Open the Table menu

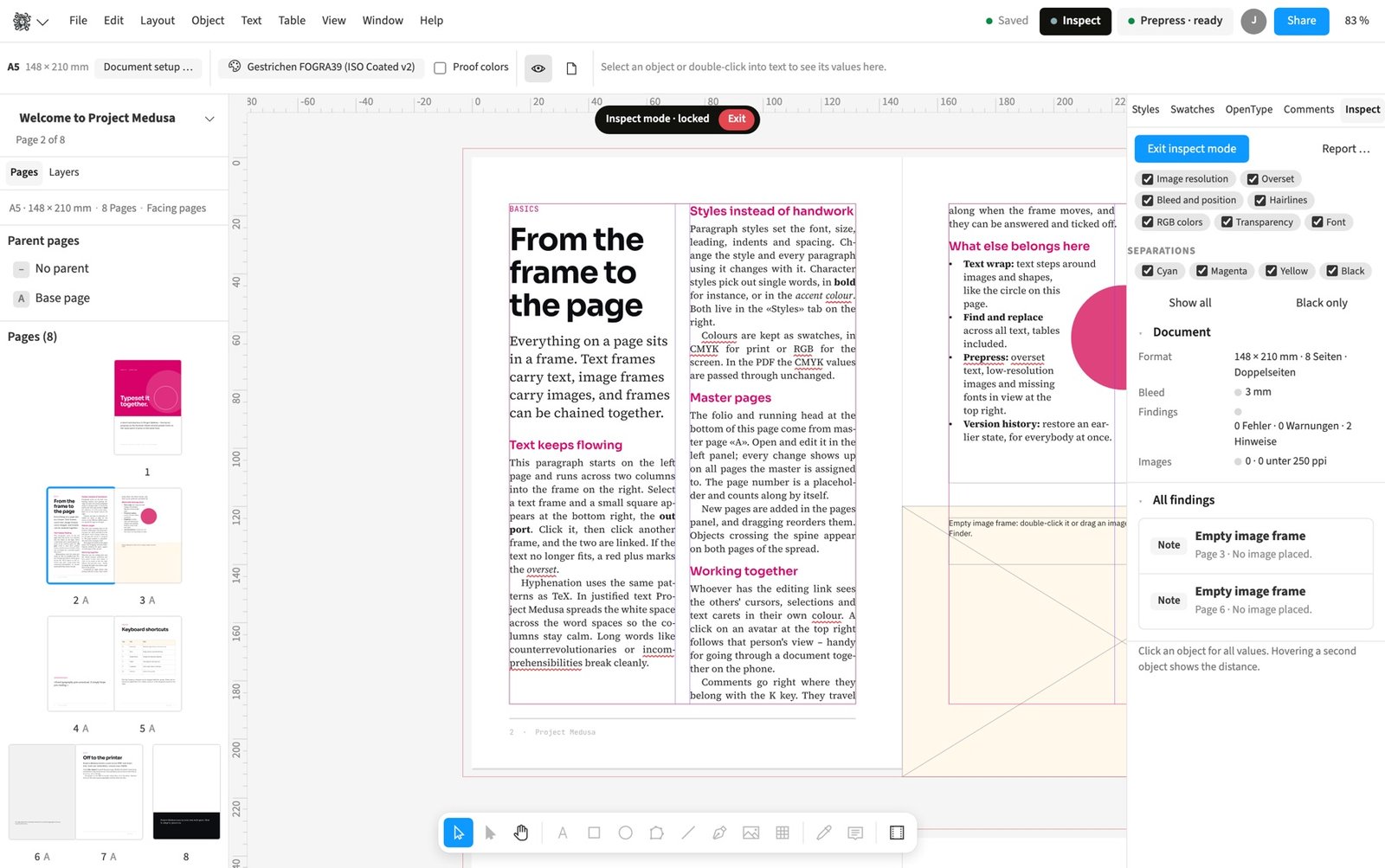point(292,21)
